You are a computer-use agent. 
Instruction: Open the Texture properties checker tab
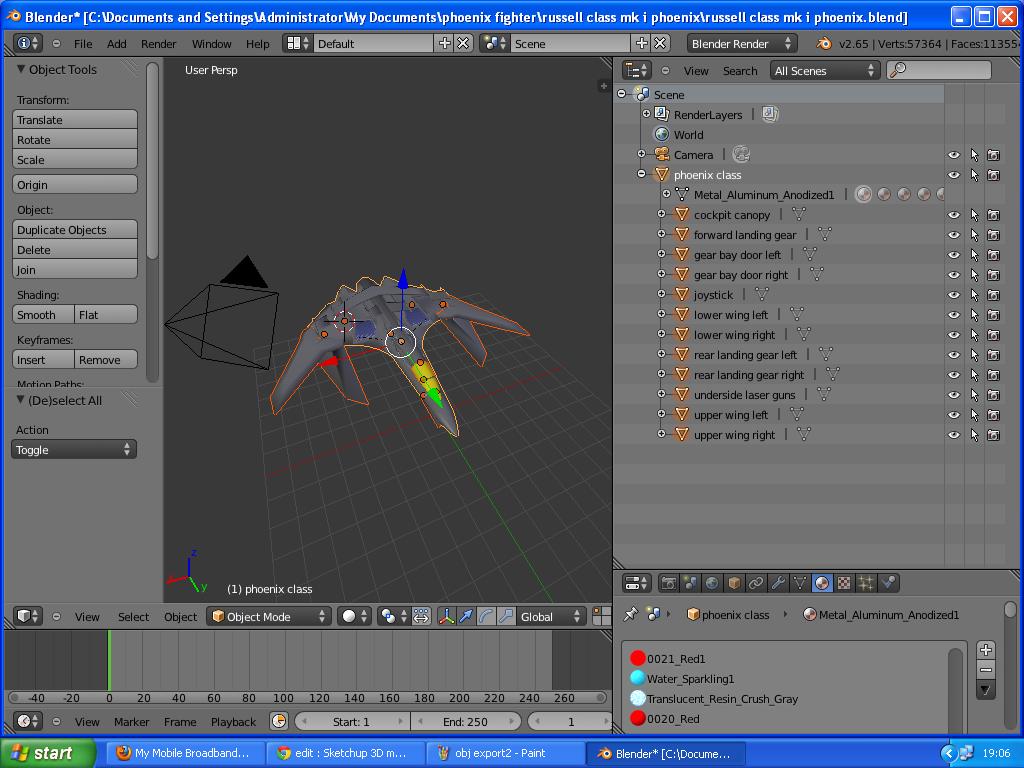pyautogui.click(x=844, y=583)
